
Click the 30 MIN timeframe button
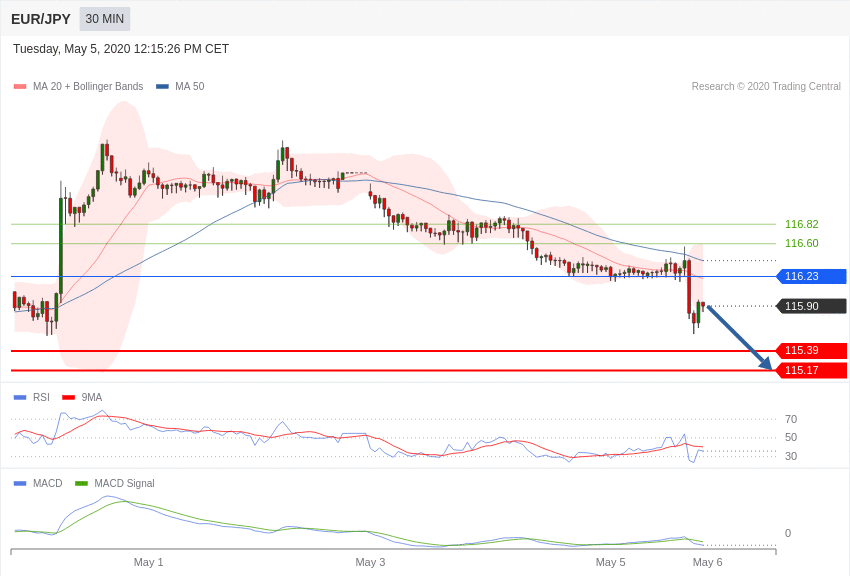coord(105,19)
